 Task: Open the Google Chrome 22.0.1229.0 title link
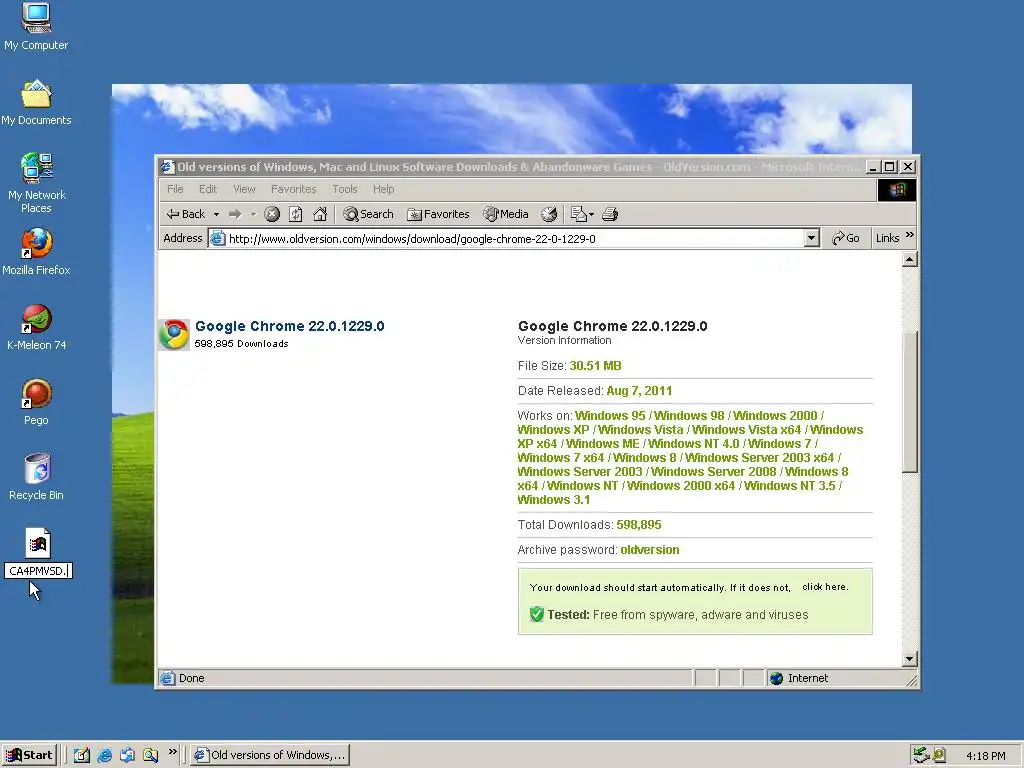tap(289, 326)
